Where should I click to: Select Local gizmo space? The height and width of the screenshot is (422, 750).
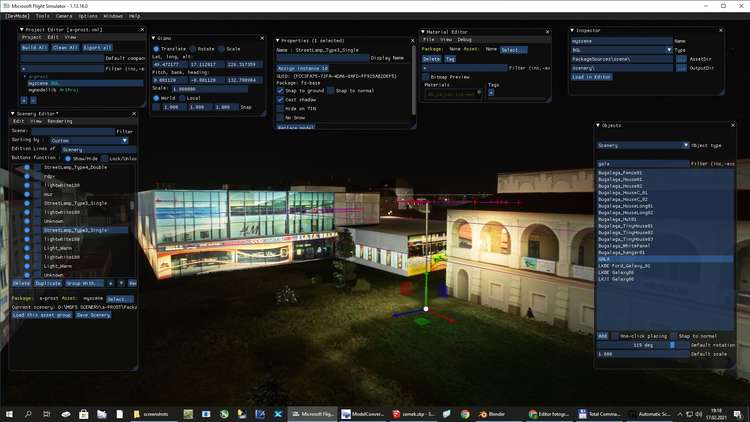coord(182,98)
